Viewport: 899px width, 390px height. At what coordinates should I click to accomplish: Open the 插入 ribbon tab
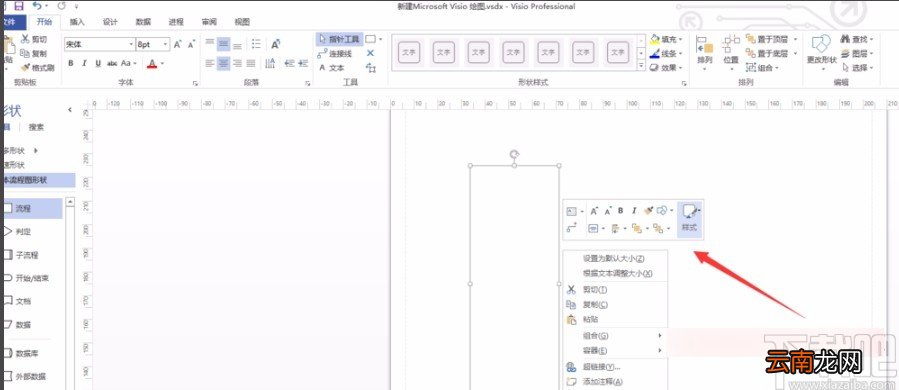pos(77,22)
